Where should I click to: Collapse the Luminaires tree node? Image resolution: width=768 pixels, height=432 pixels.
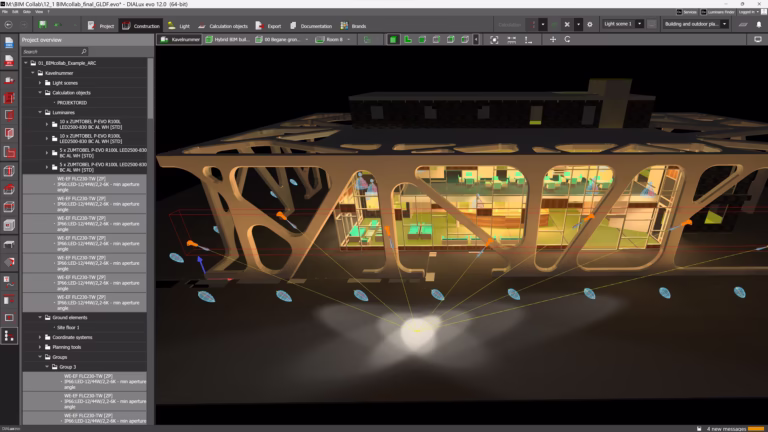(x=41, y=112)
